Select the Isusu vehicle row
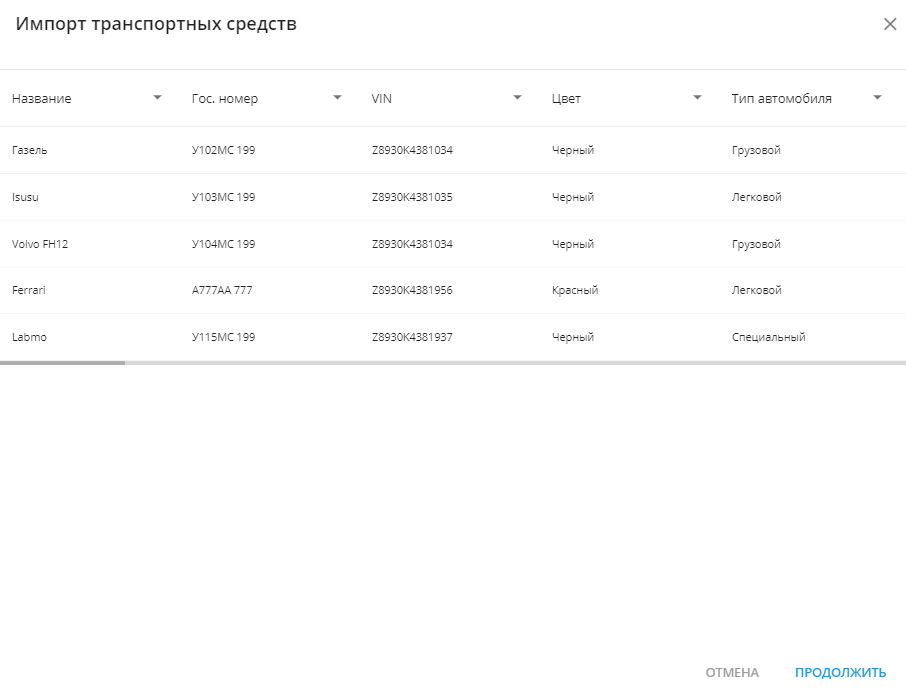 point(26,197)
